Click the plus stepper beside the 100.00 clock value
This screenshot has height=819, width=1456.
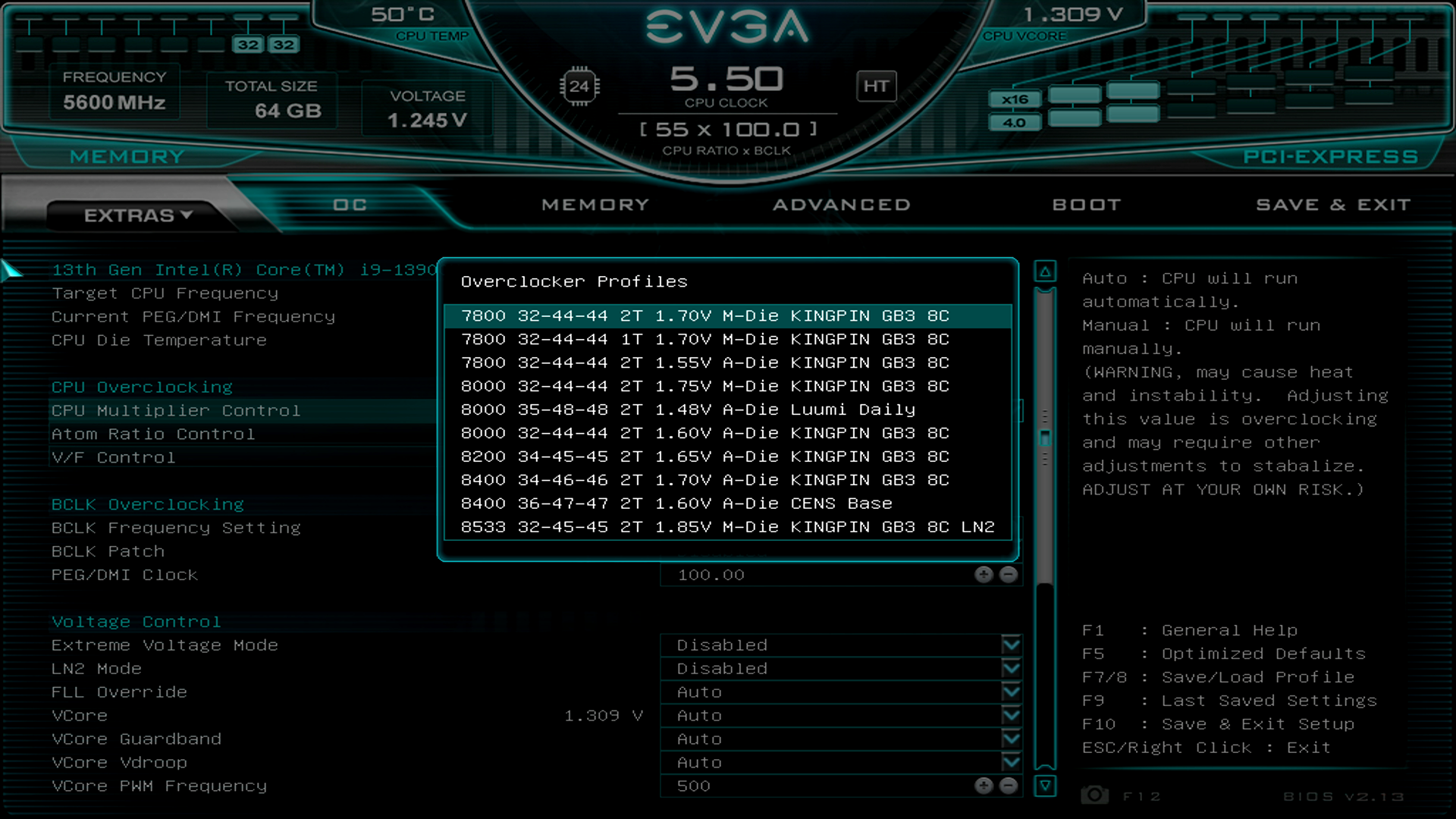point(985,575)
